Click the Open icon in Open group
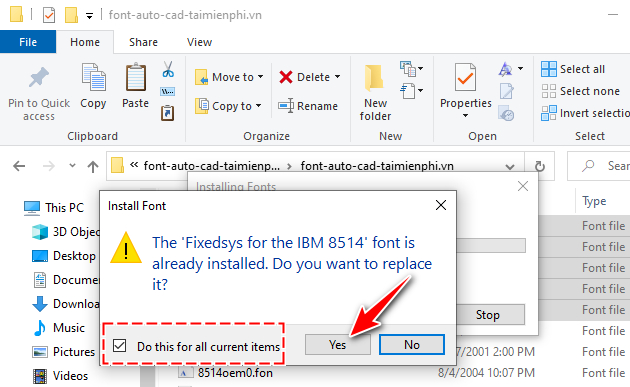630x387 pixels. 505,69
